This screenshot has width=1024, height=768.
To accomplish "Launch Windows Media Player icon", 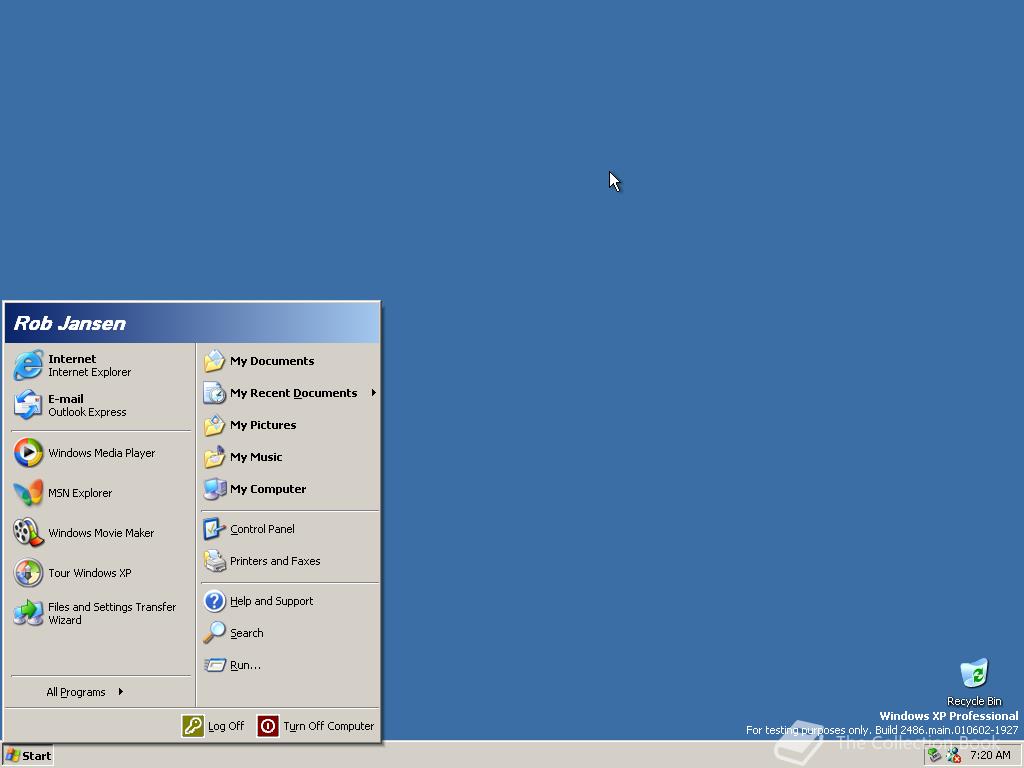I will tap(28, 453).
